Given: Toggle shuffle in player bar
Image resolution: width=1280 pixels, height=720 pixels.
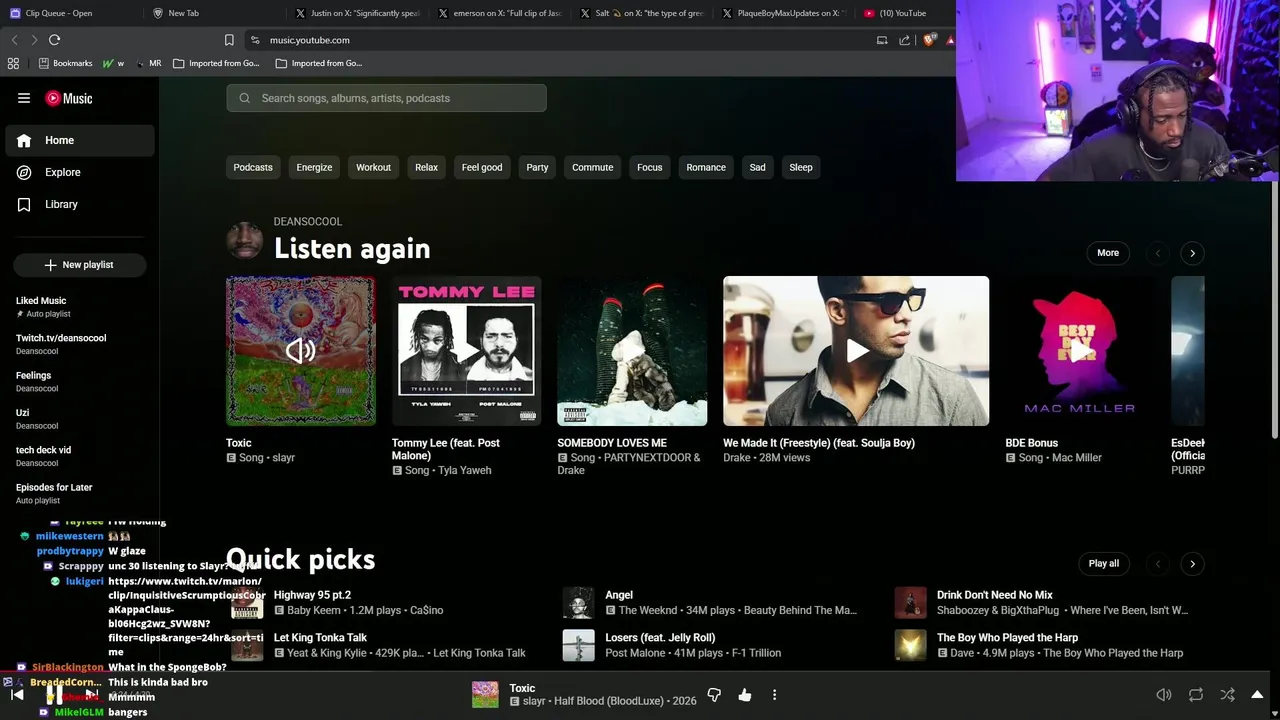Looking at the screenshot, I should point(1227,695).
